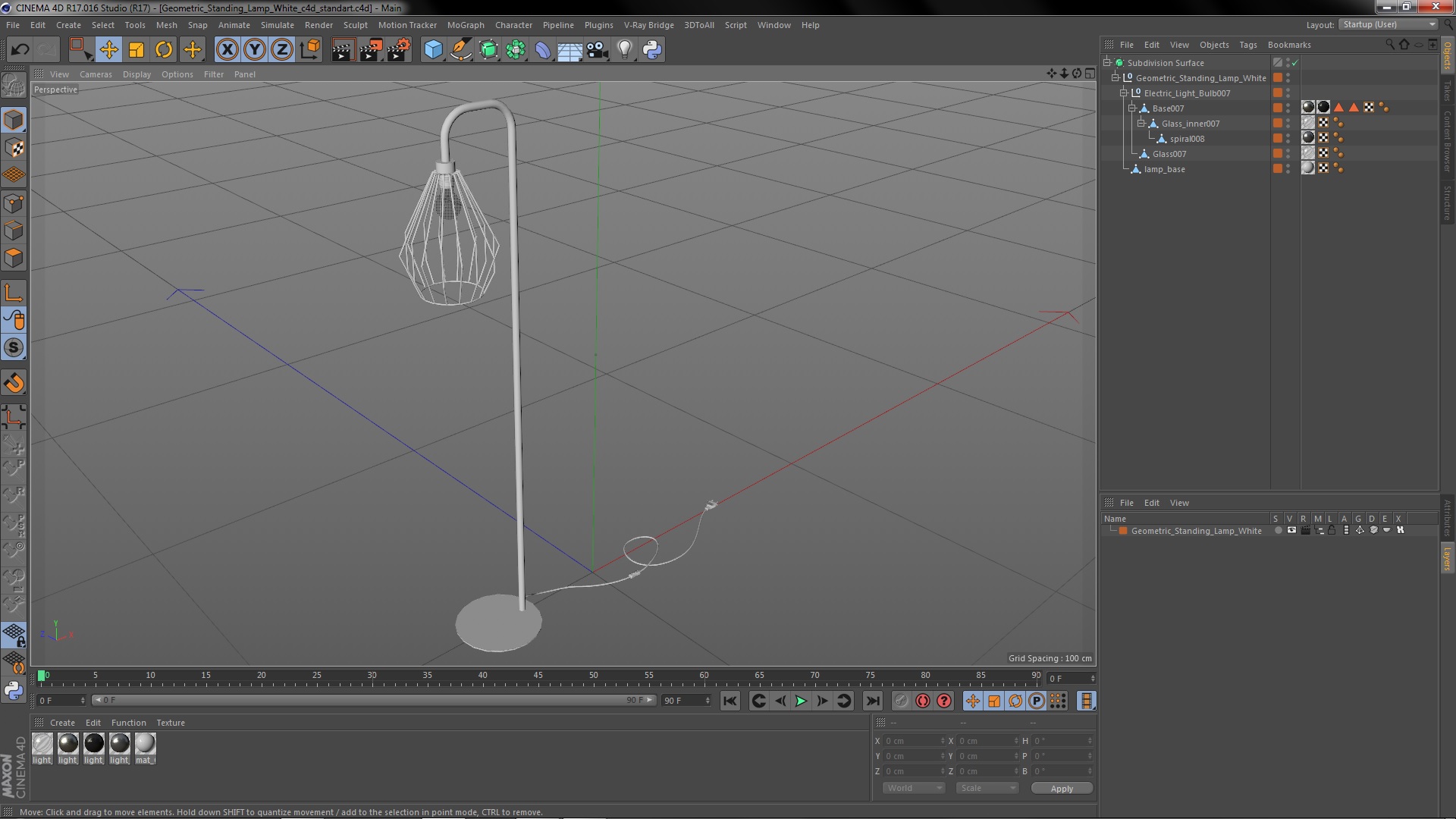Toggle the X-axis lock
The height and width of the screenshot is (819, 1456).
pyautogui.click(x=227, y=50)
